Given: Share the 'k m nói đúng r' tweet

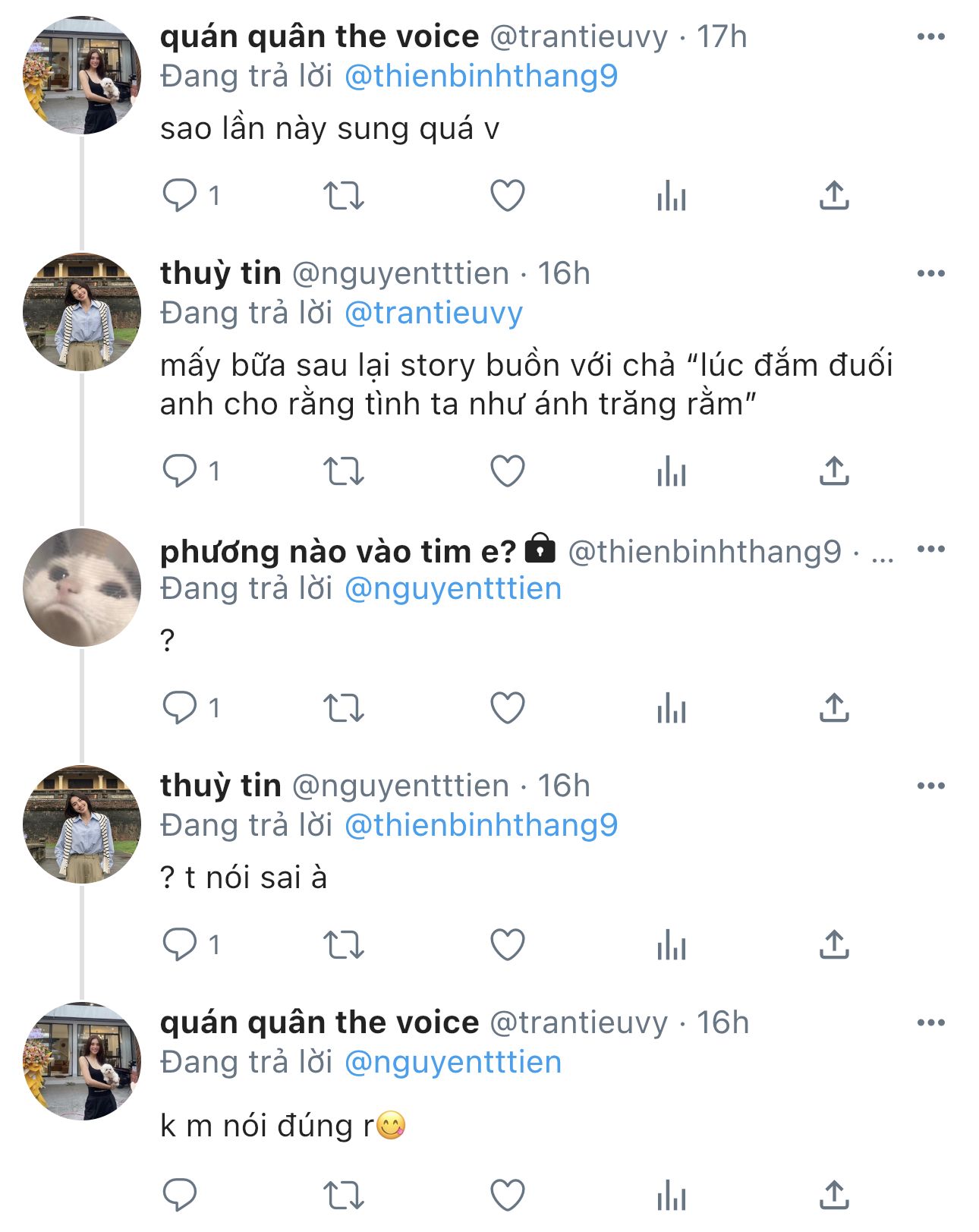Looking at the screenshot, I should [x=834, y=1196].
